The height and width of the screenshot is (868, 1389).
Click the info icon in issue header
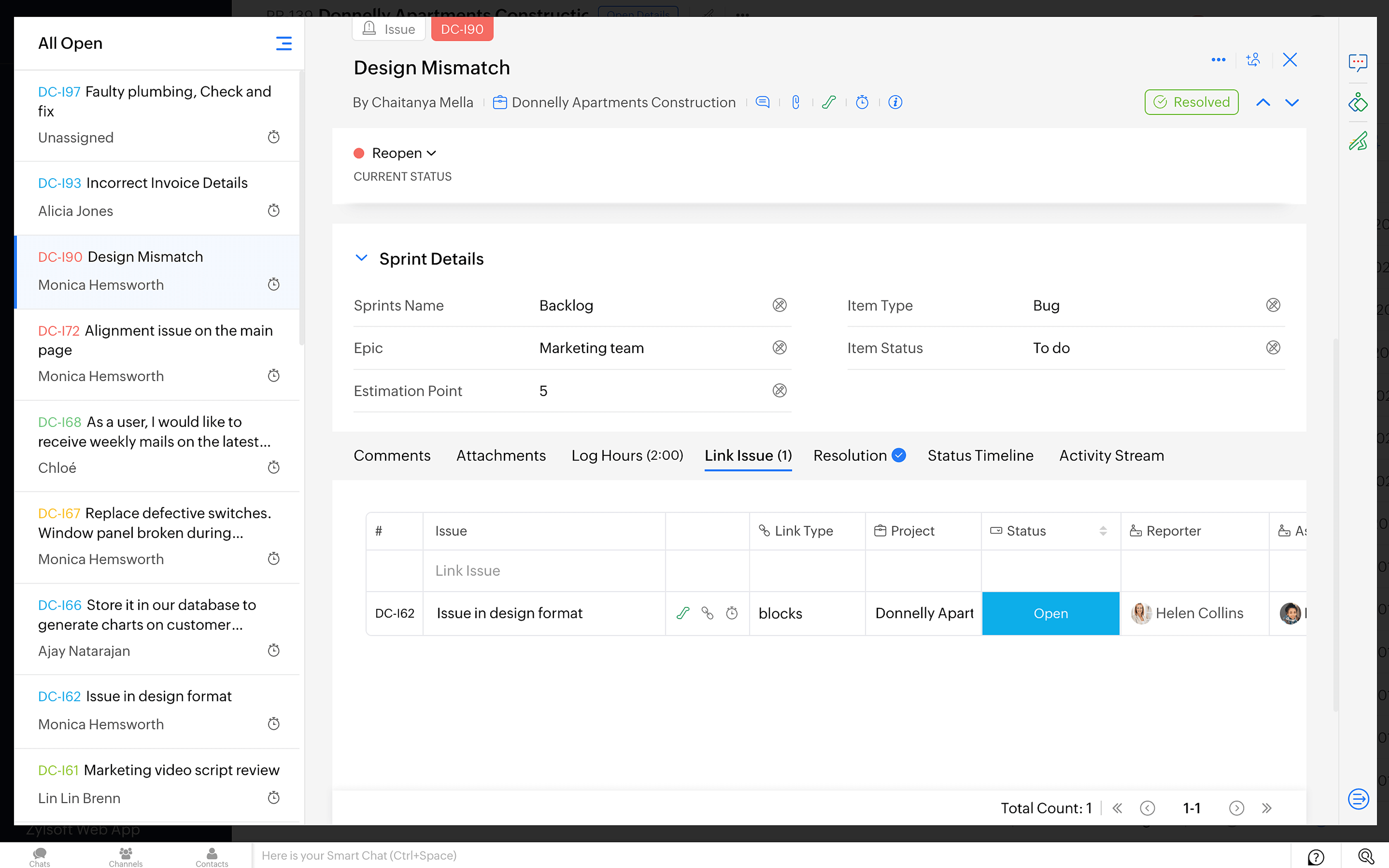pyautogui.click(x=895, y=102)
